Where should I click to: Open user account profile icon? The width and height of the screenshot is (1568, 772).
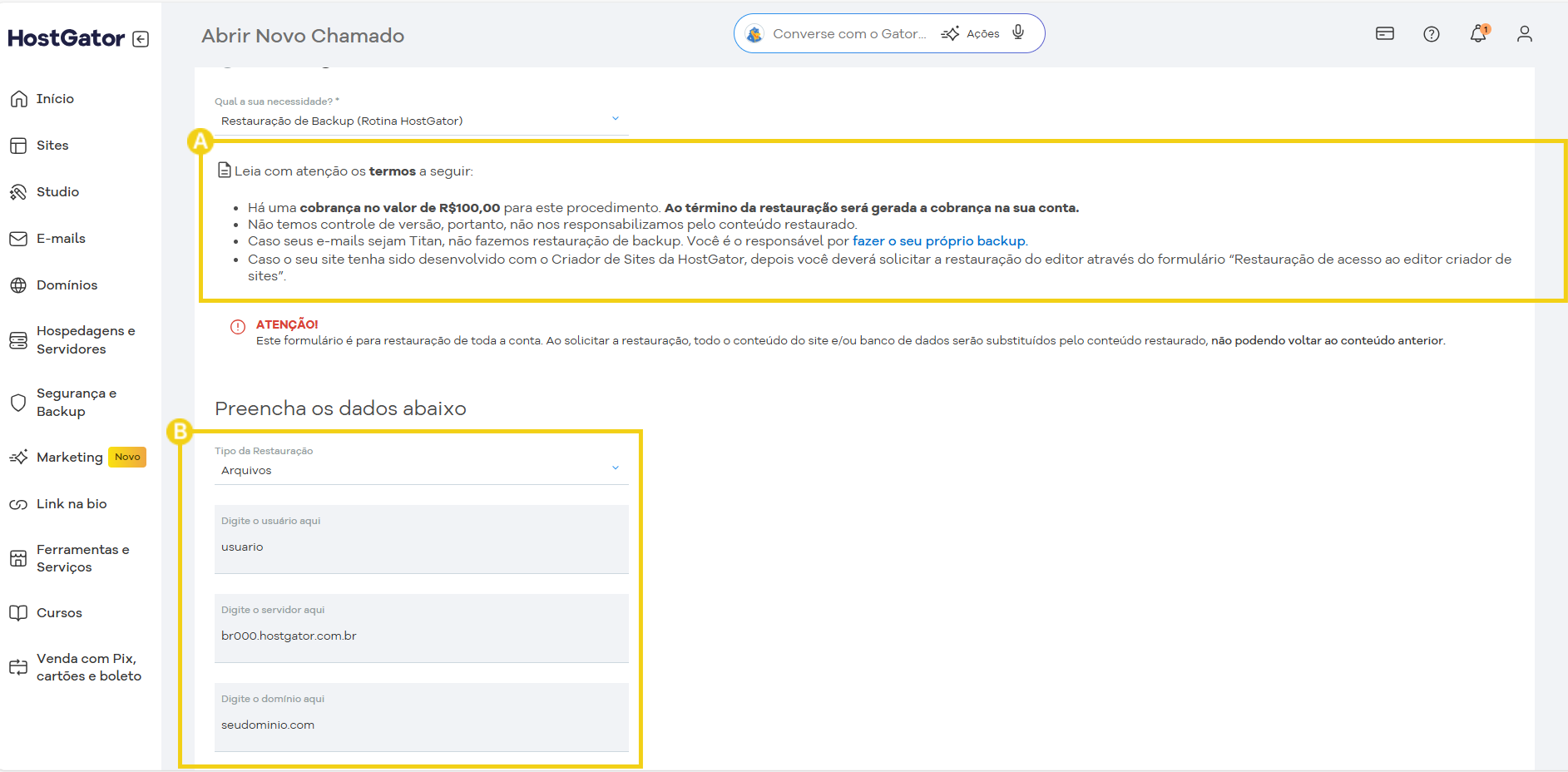[1525, 34]
